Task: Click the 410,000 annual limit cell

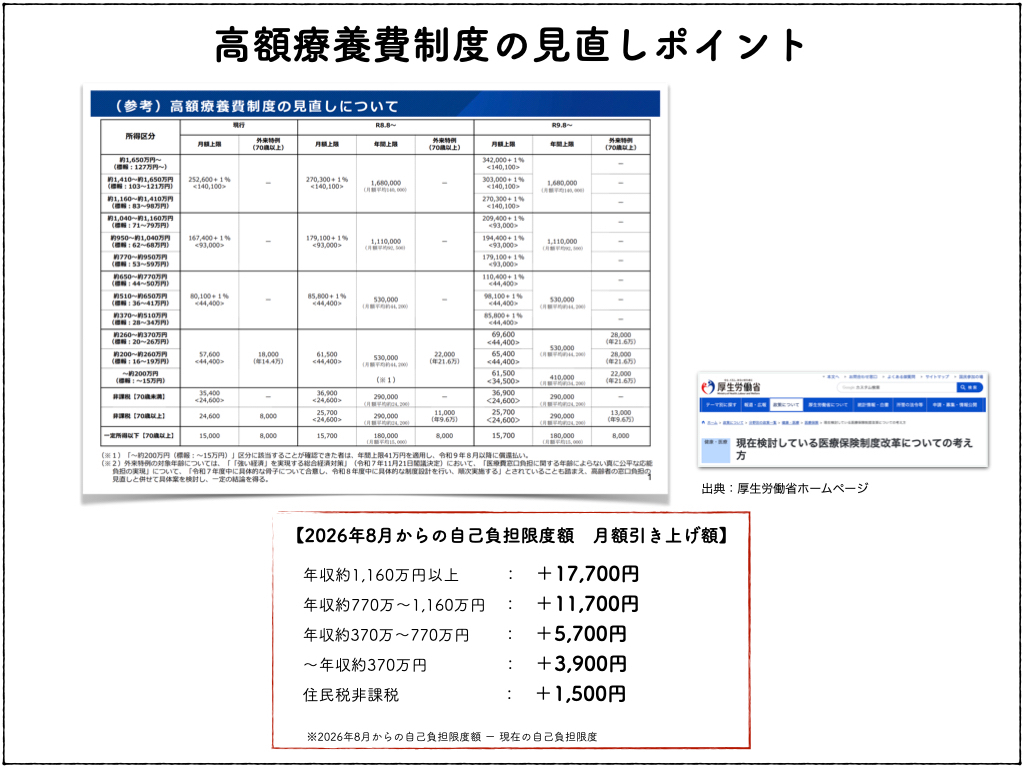Action: pos(562,379)
